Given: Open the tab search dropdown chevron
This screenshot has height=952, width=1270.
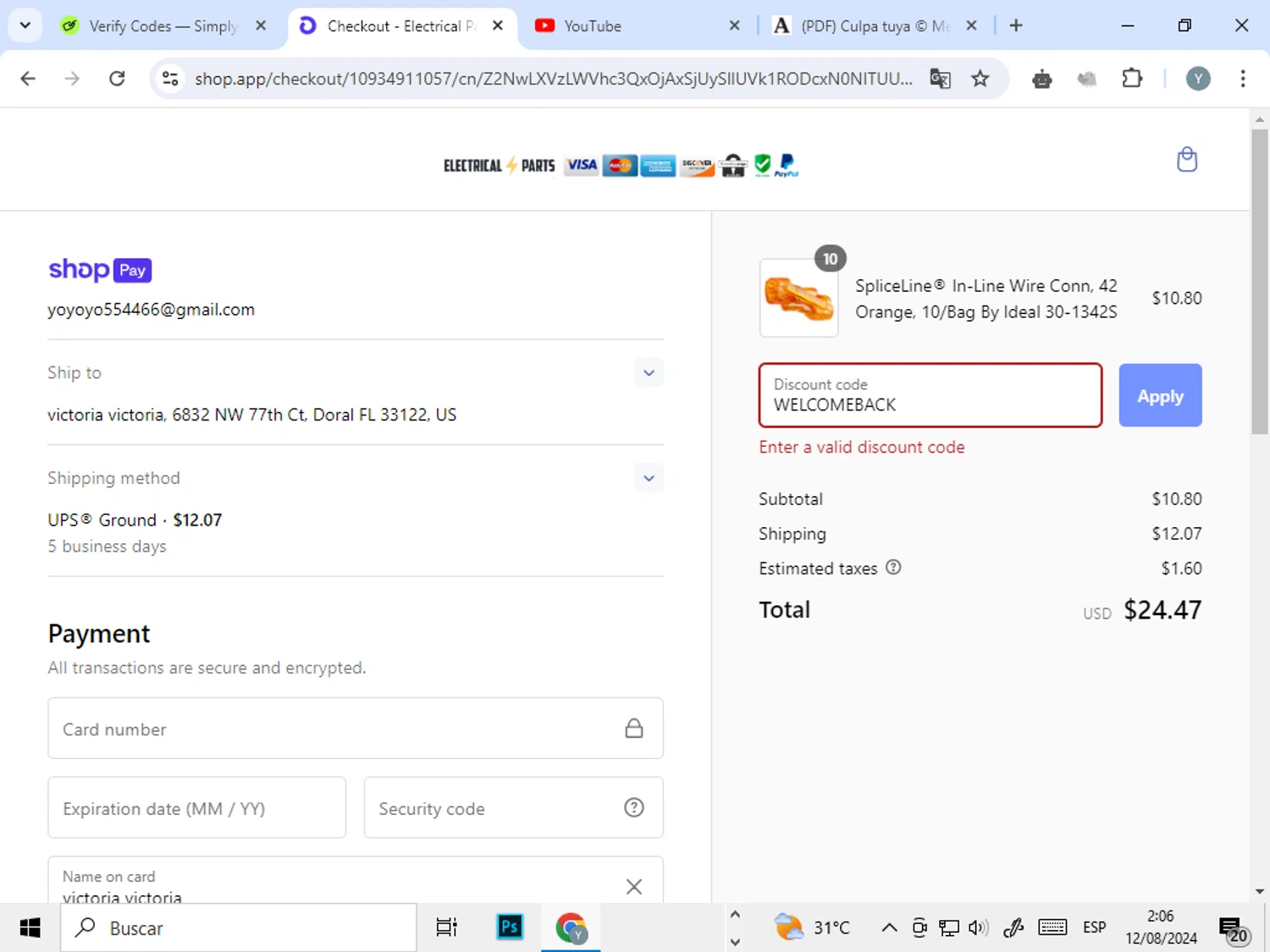Looking at the screenshot, I should (x=25, y=25).
